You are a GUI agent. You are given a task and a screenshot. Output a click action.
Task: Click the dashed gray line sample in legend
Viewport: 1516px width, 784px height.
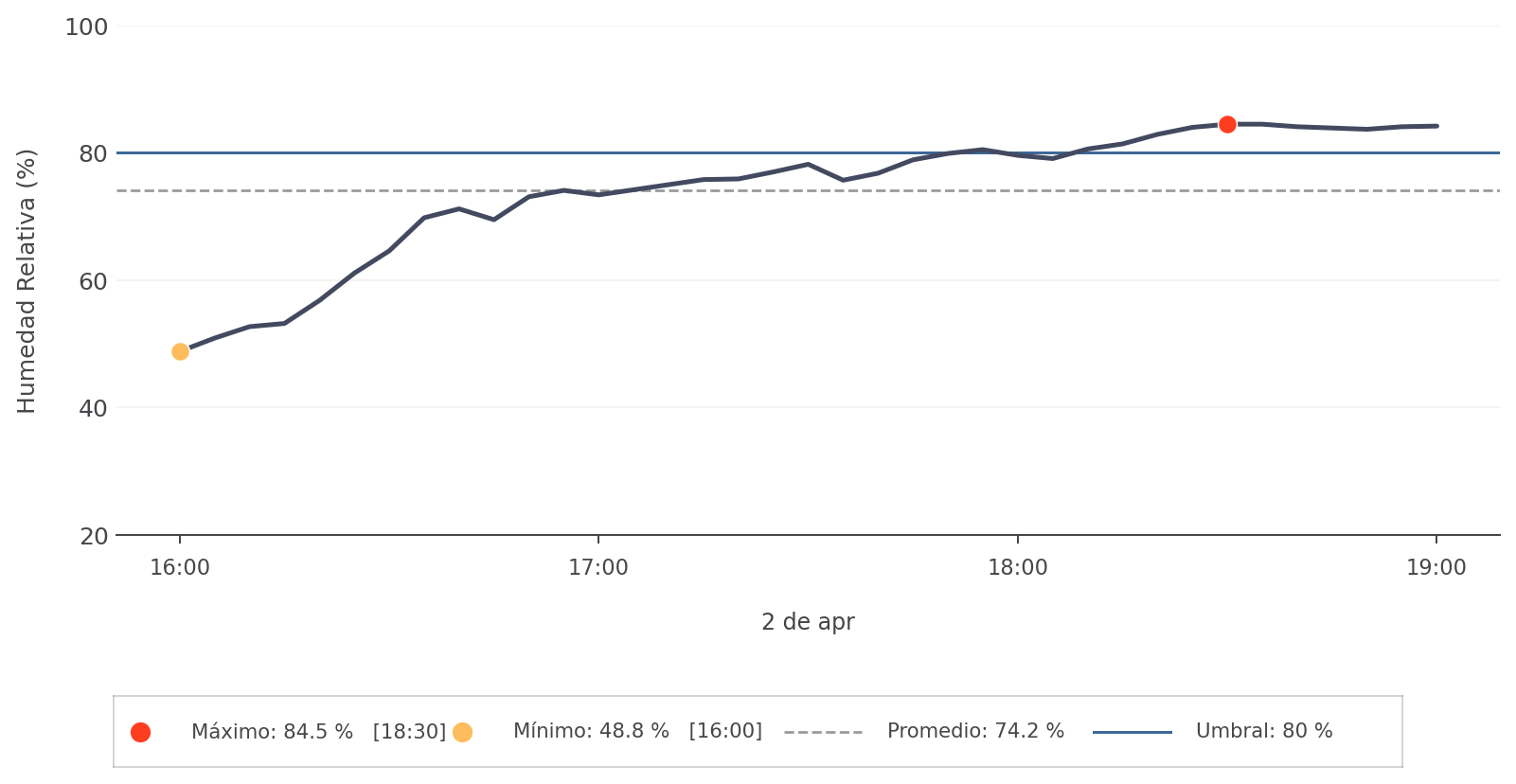click(x=823, y=732)
